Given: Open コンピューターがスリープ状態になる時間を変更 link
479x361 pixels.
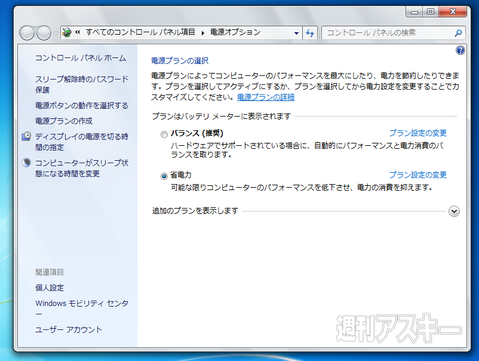Looking at the screenshot, I should 82,168.
